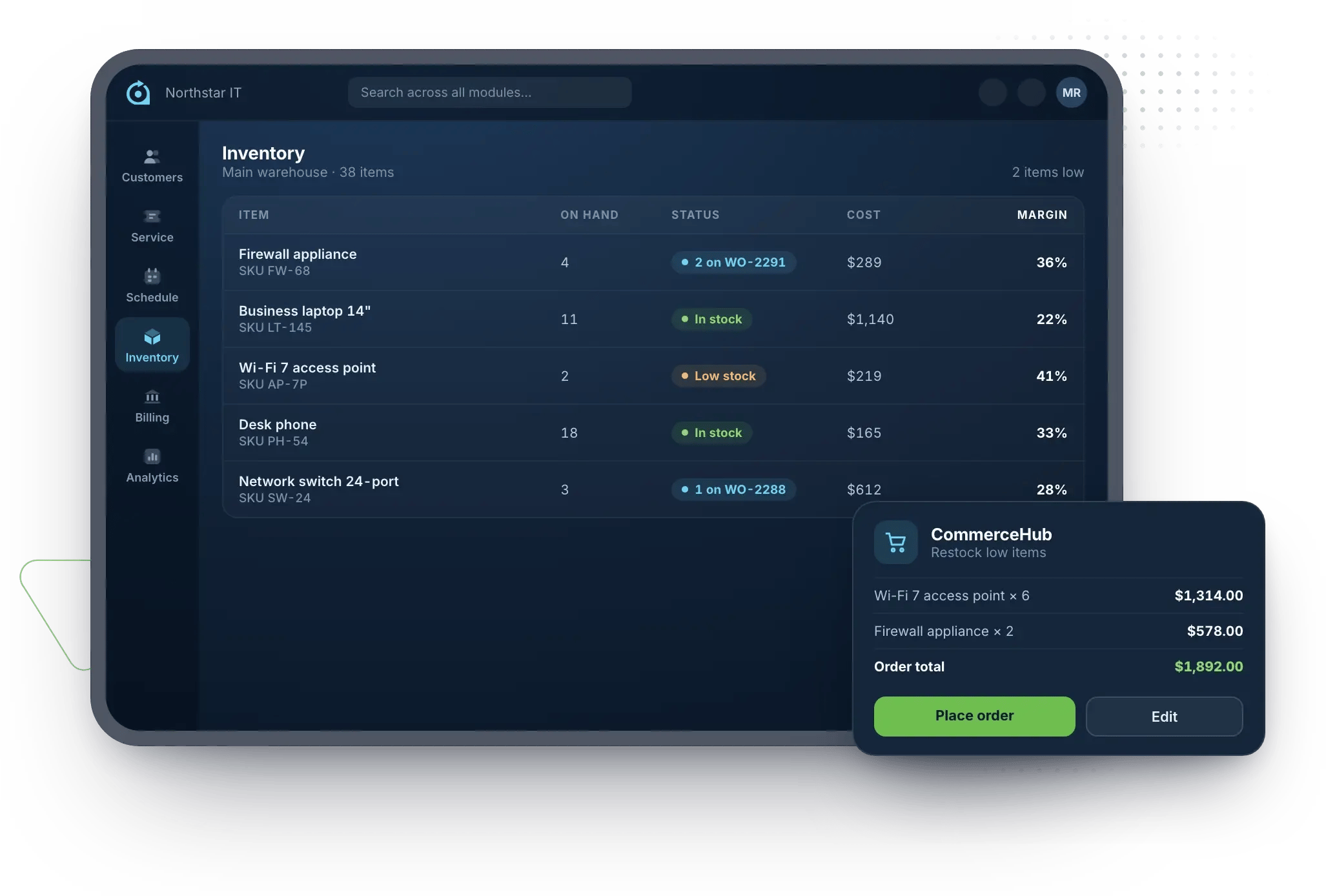Click the CommerceHub card title
Viewport: 1326px width, 896px height.
click(x=991, y=535)
